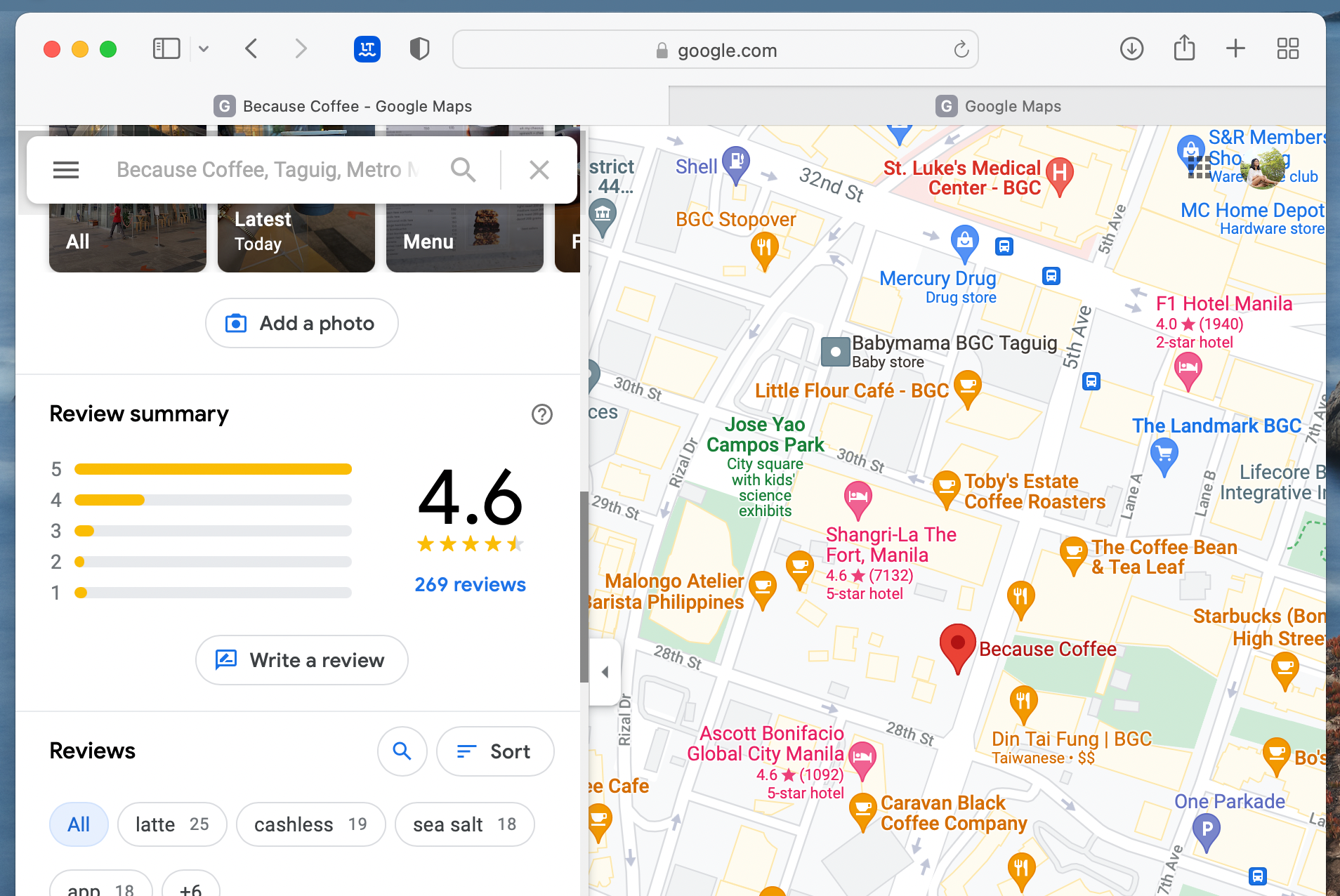Open the sidebar dropdown chevron in Safari
The width and height of the screenshot is (1340, 896).
(203, 48)
